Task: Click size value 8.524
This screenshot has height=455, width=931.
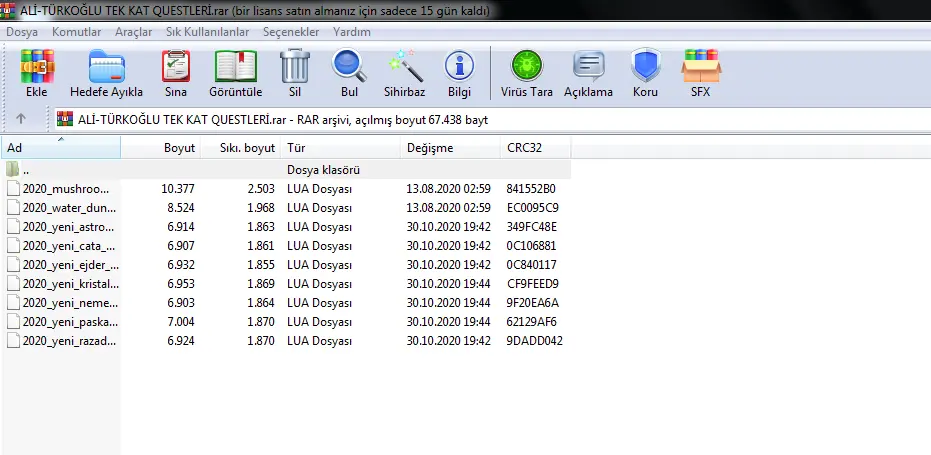Action: point(180,208)
